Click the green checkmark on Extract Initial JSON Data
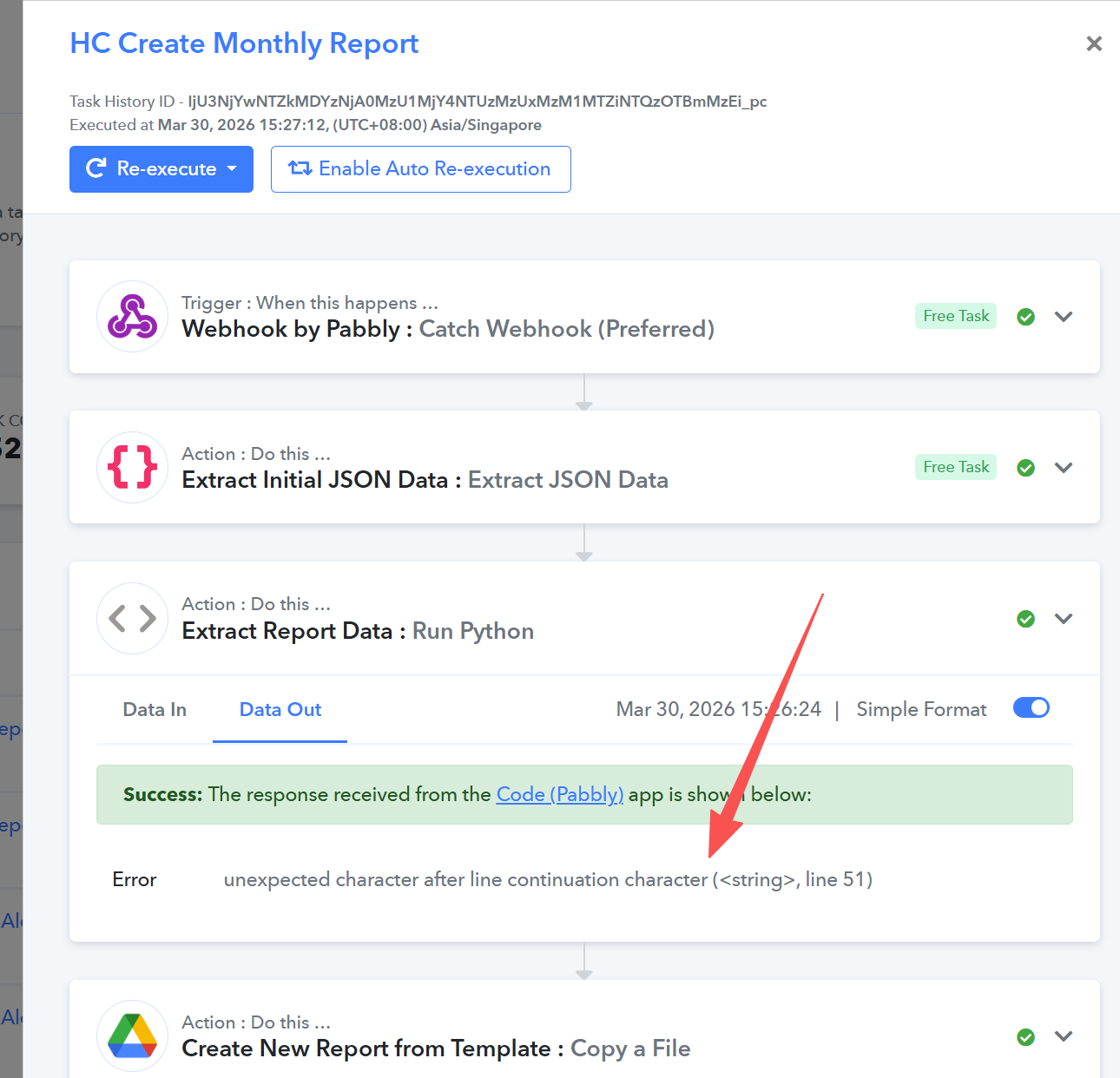Screen dimensions: 1120x1078 click(1025, 468)
